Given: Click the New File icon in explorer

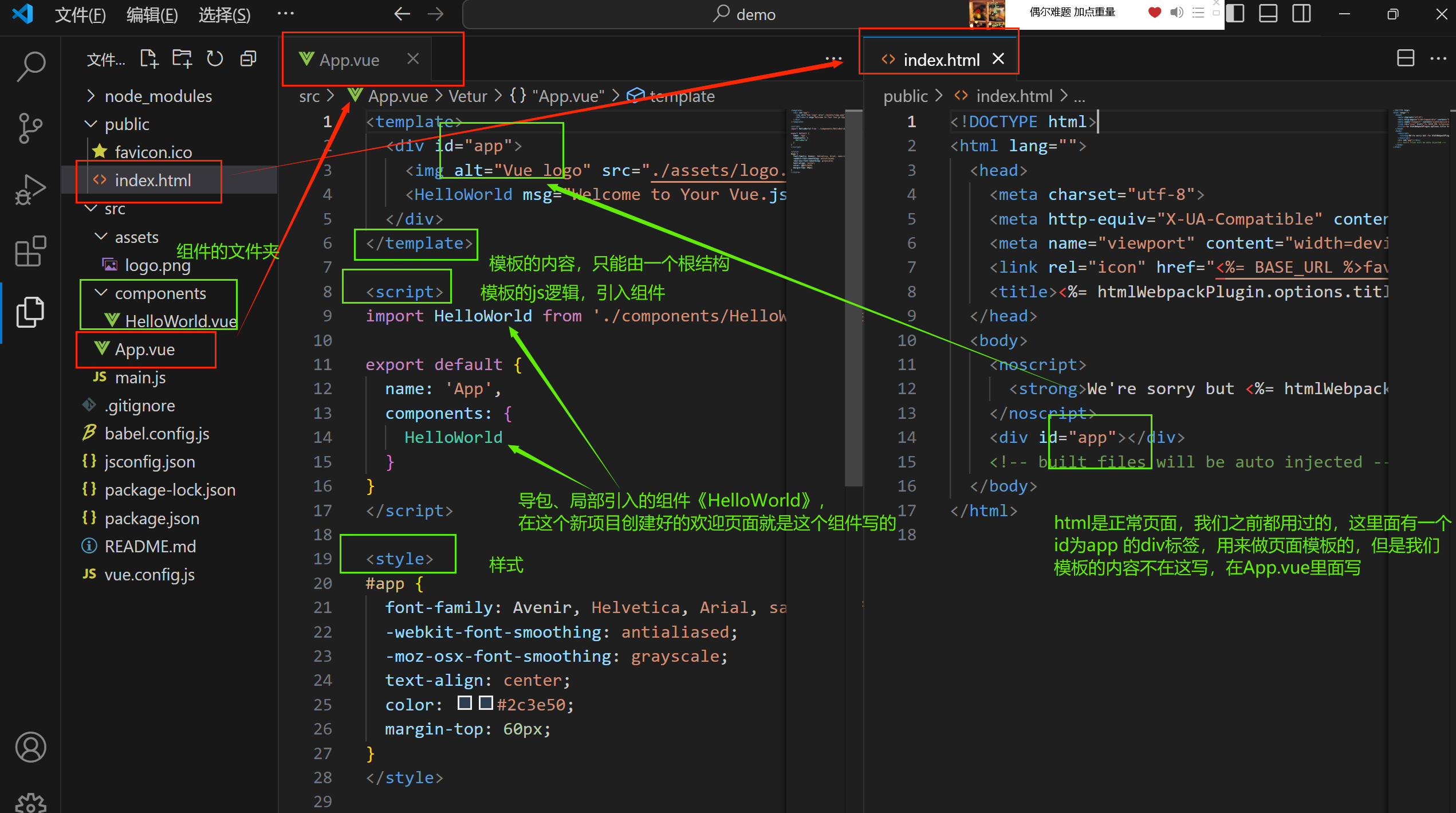Looking at the screenshot, I should click(x=149, y=59).
